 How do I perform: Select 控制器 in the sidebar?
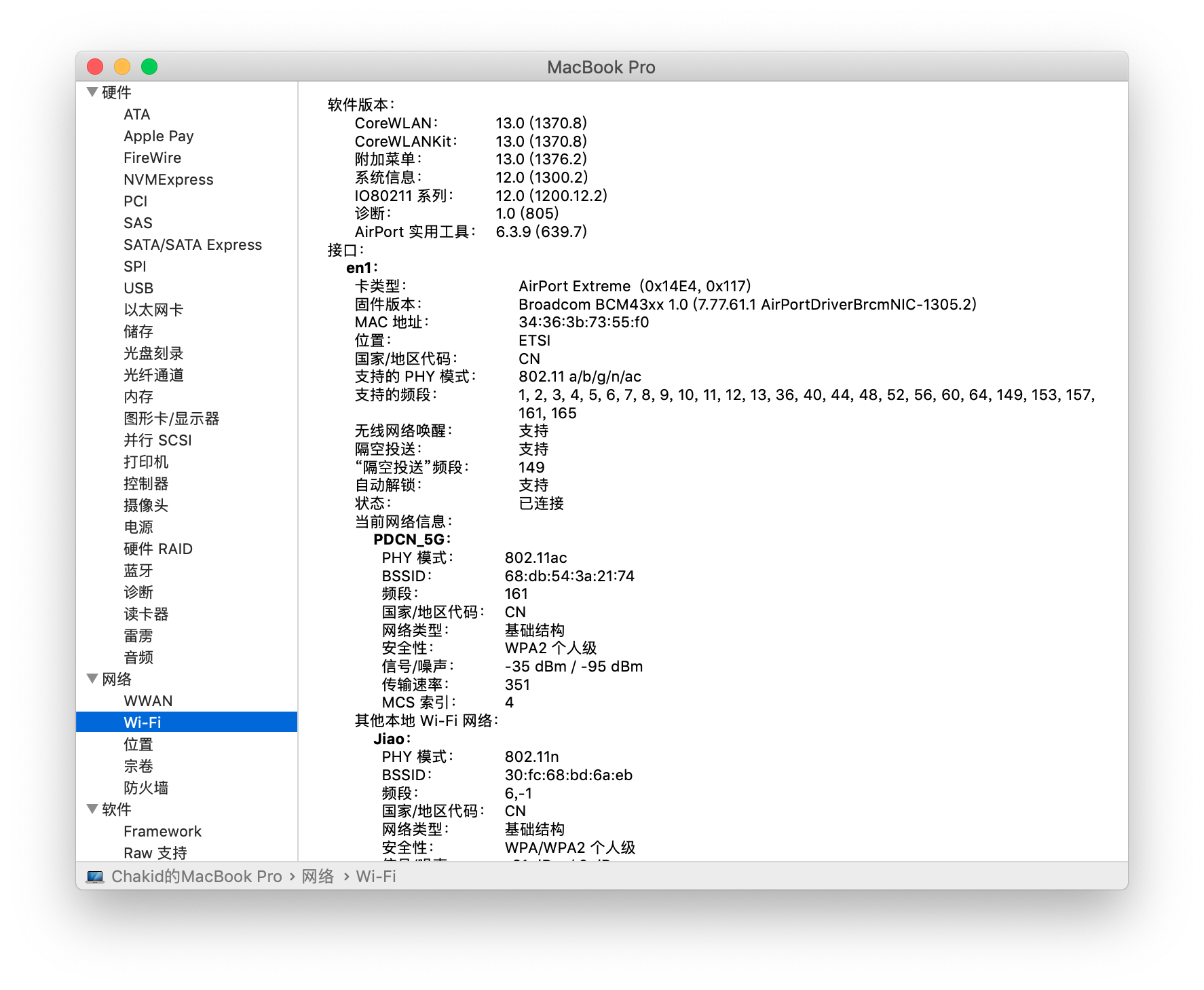coord(146,483)
